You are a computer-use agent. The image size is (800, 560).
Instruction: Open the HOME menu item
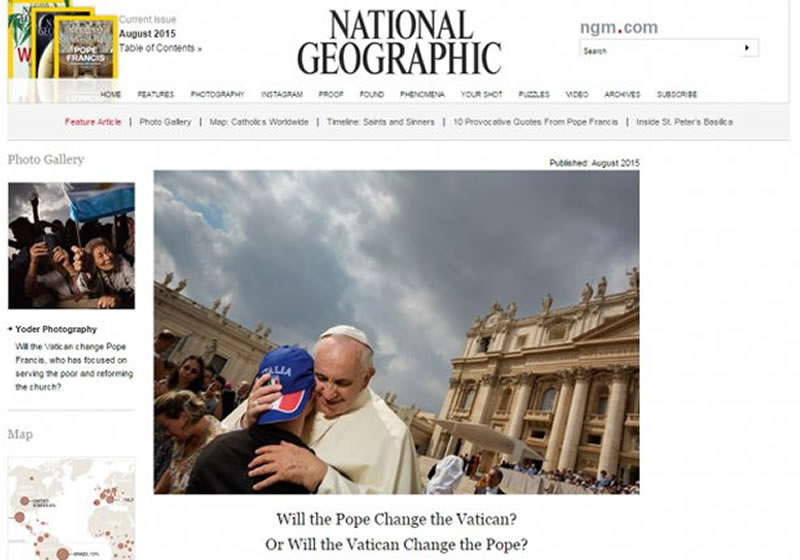coord(111,94)
